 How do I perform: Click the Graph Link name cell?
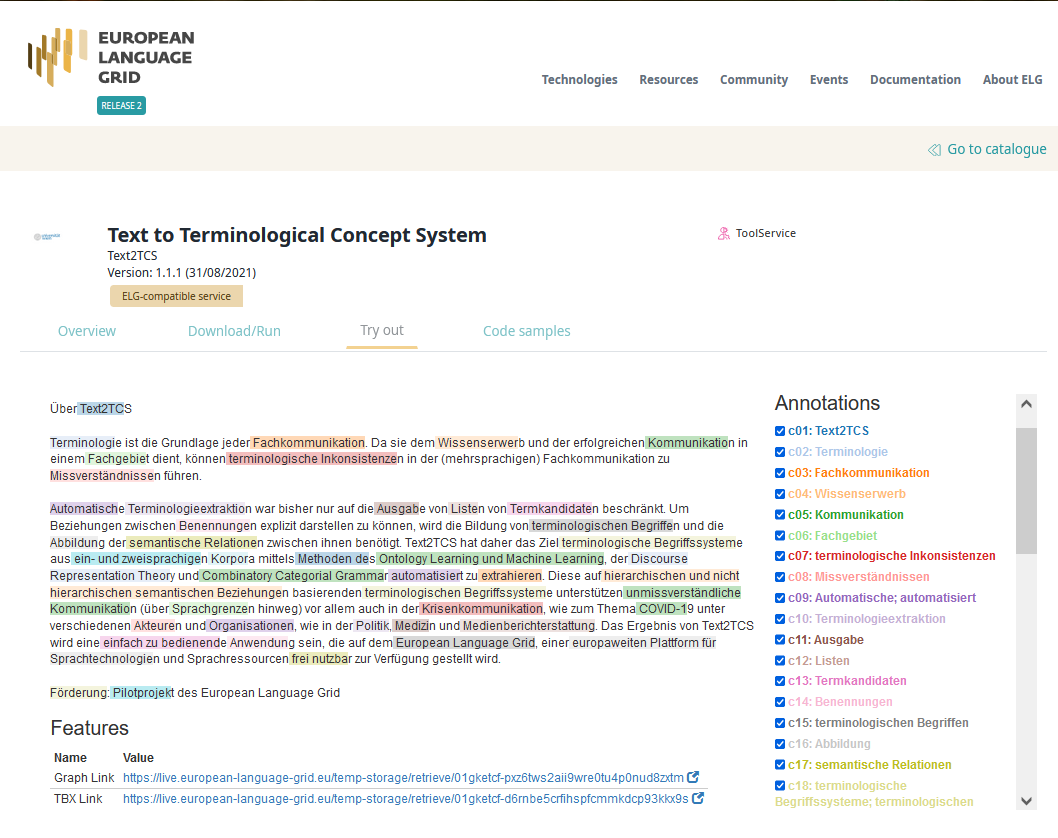tap(84, 777)
